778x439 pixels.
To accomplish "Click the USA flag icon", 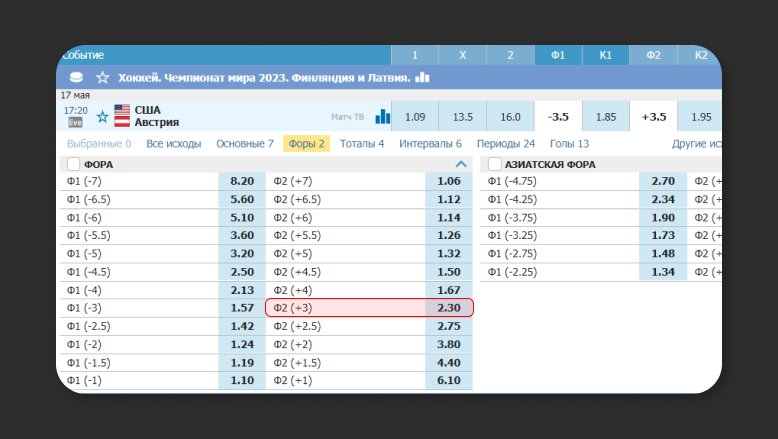I will [122, 110].
